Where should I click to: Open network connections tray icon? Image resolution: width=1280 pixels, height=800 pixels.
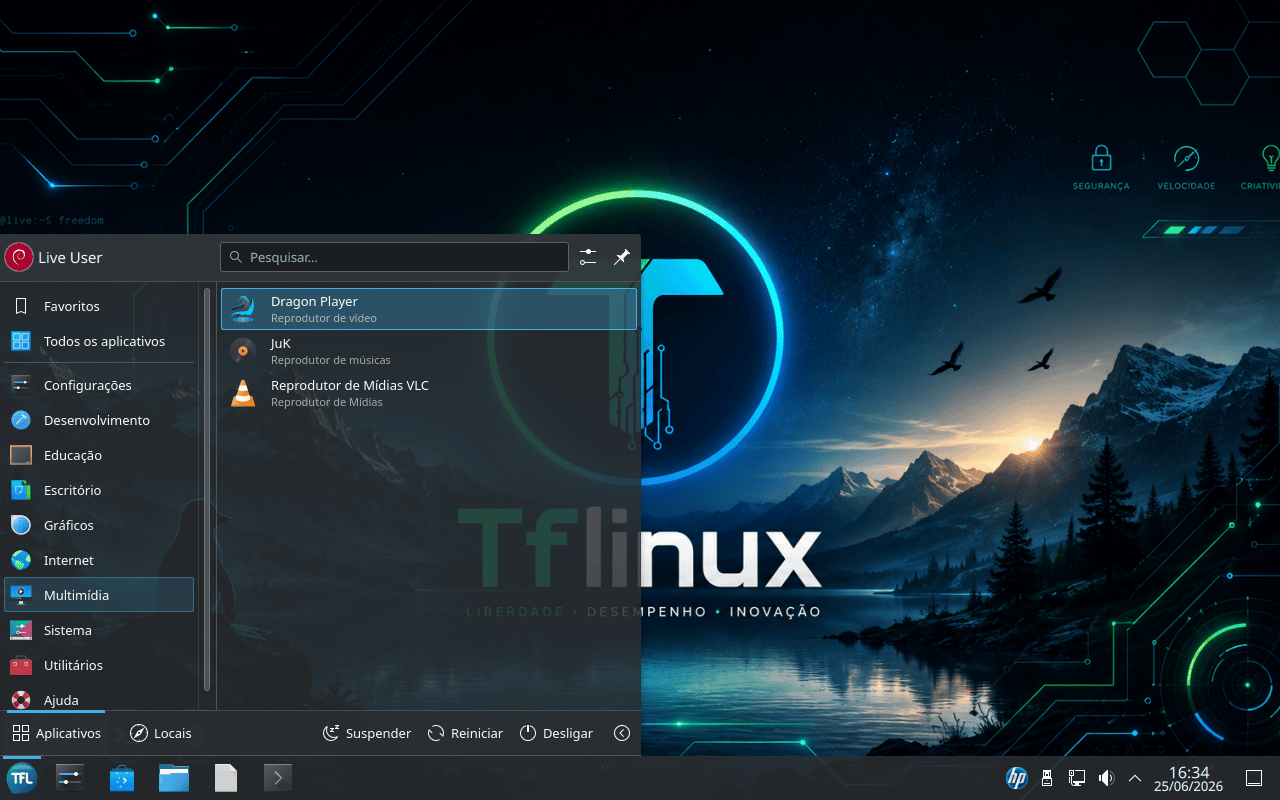click(x=1077, y=777)
